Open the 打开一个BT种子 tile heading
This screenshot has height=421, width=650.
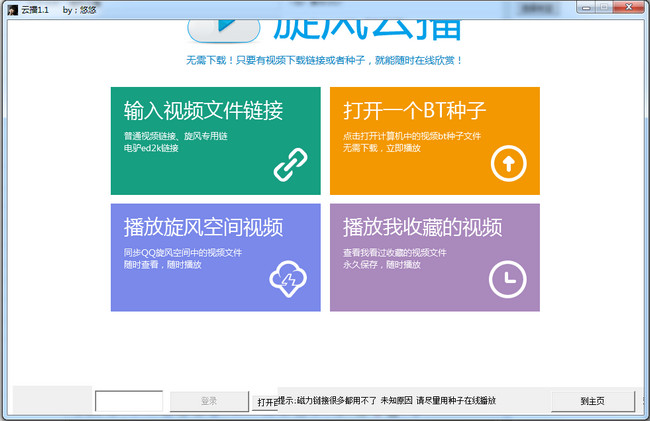[x=415, y=111]
